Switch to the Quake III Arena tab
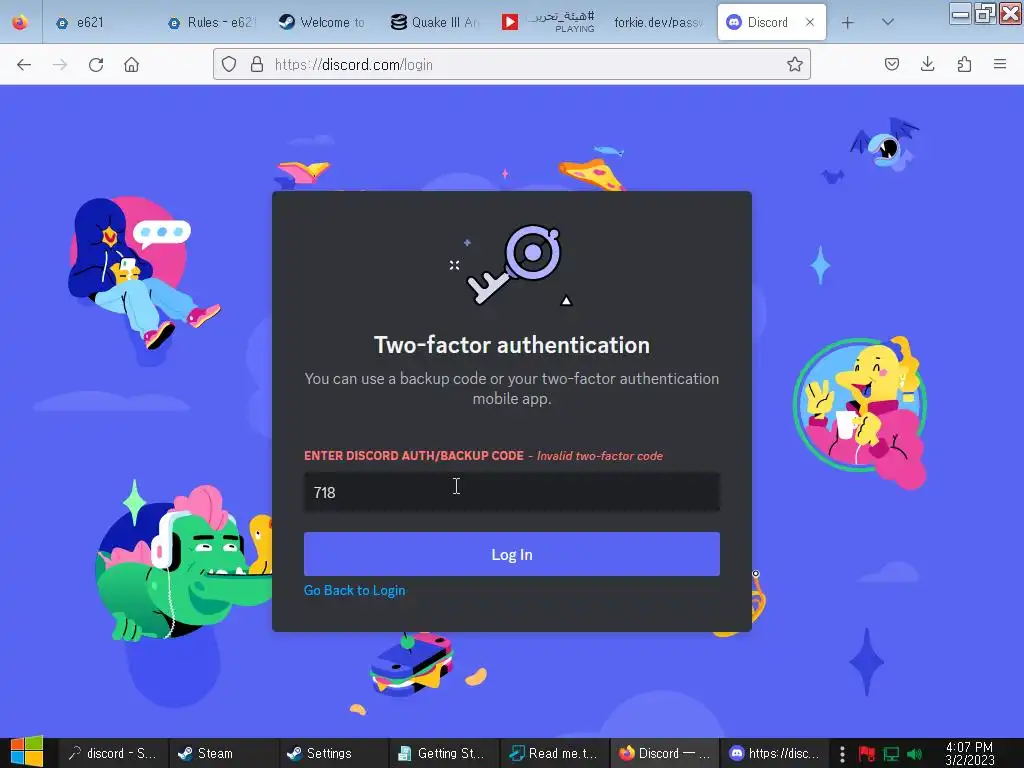 [435, 22]
